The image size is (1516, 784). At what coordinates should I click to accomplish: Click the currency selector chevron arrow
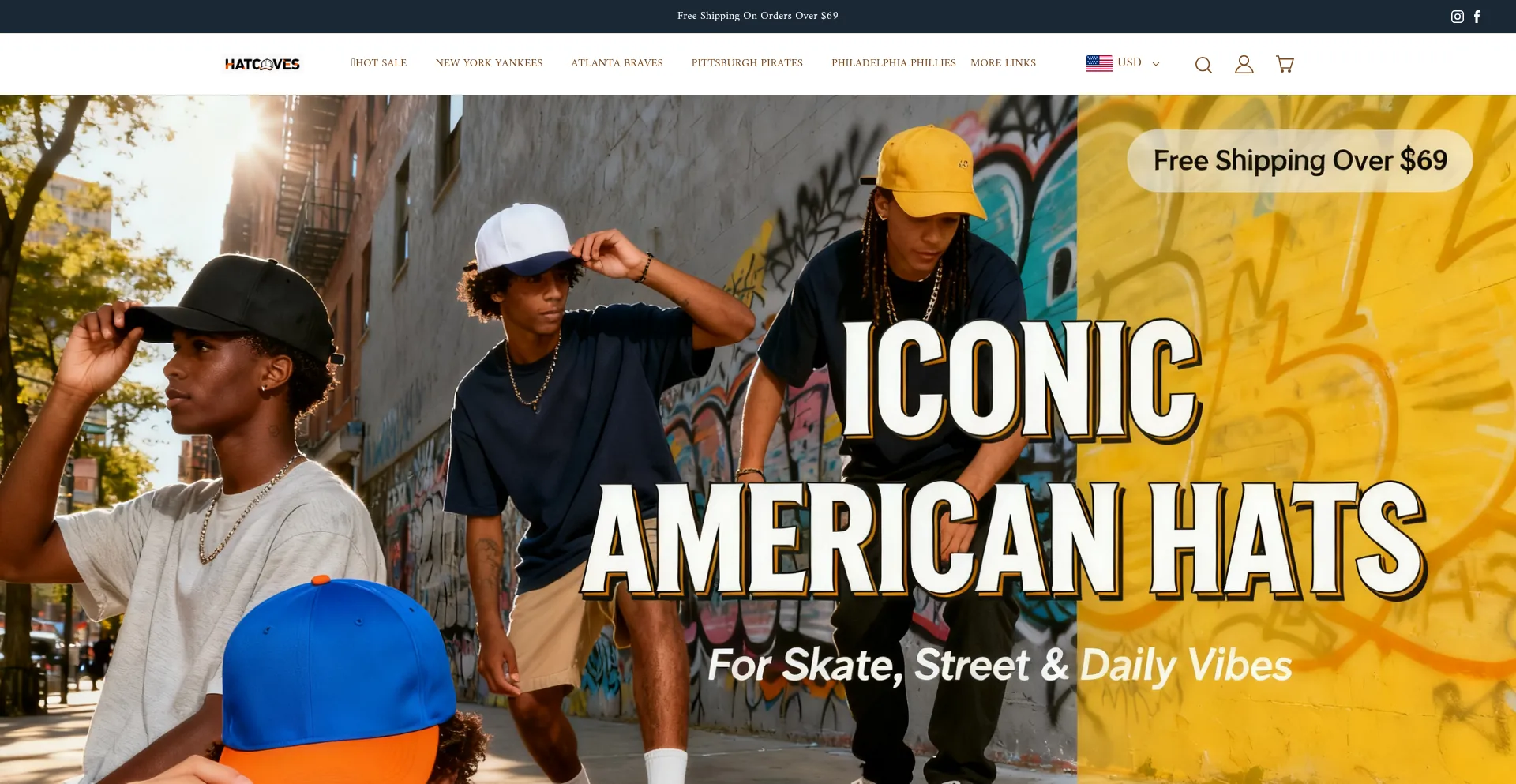[1156, 64]
